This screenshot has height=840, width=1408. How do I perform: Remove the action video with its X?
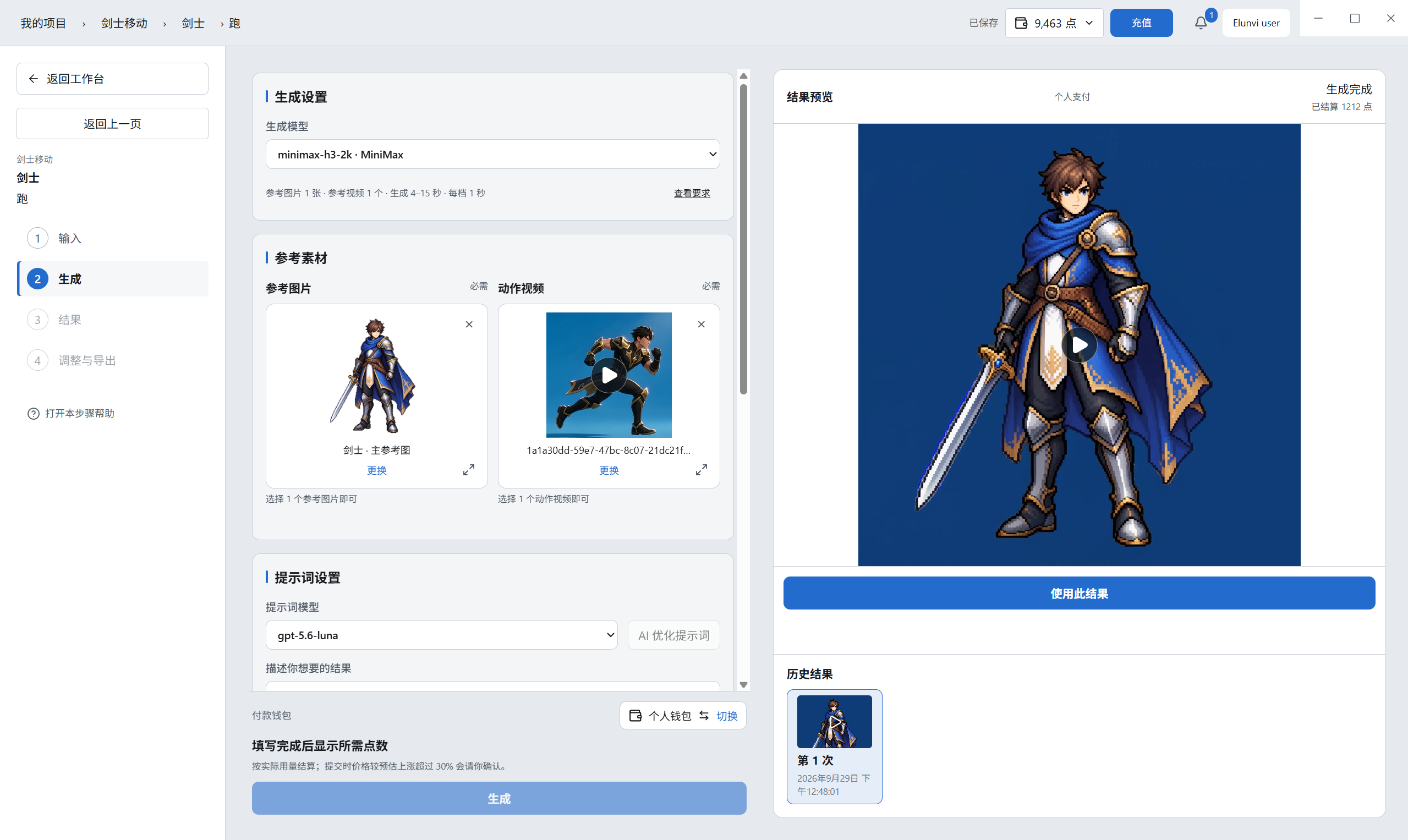(x=701, y=325)
